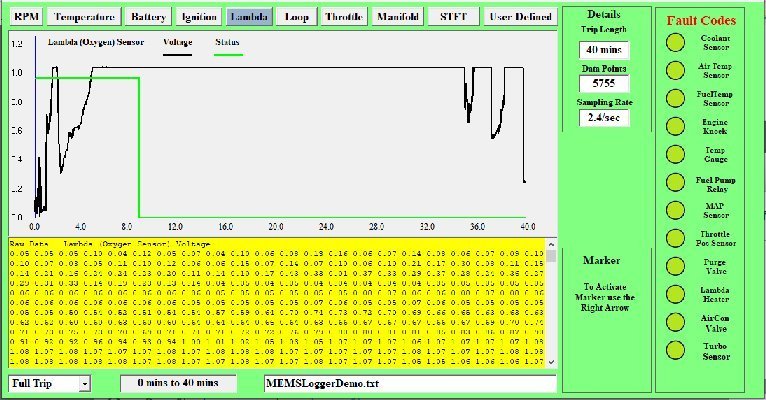Click the Lambda (Oxygen) Sensor graph title

pos(96,42)
